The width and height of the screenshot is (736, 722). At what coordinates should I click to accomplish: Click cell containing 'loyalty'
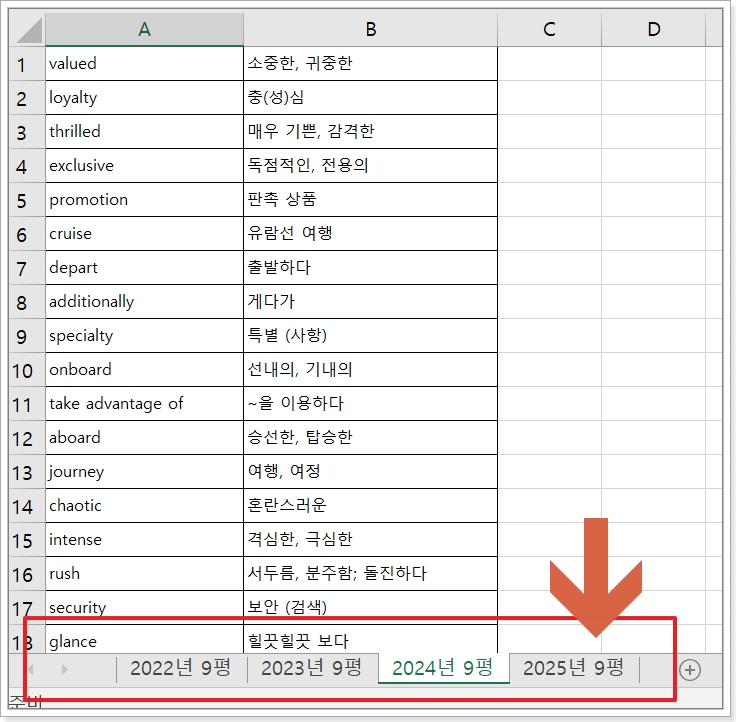pyautogui.click(x=144, y=98)
